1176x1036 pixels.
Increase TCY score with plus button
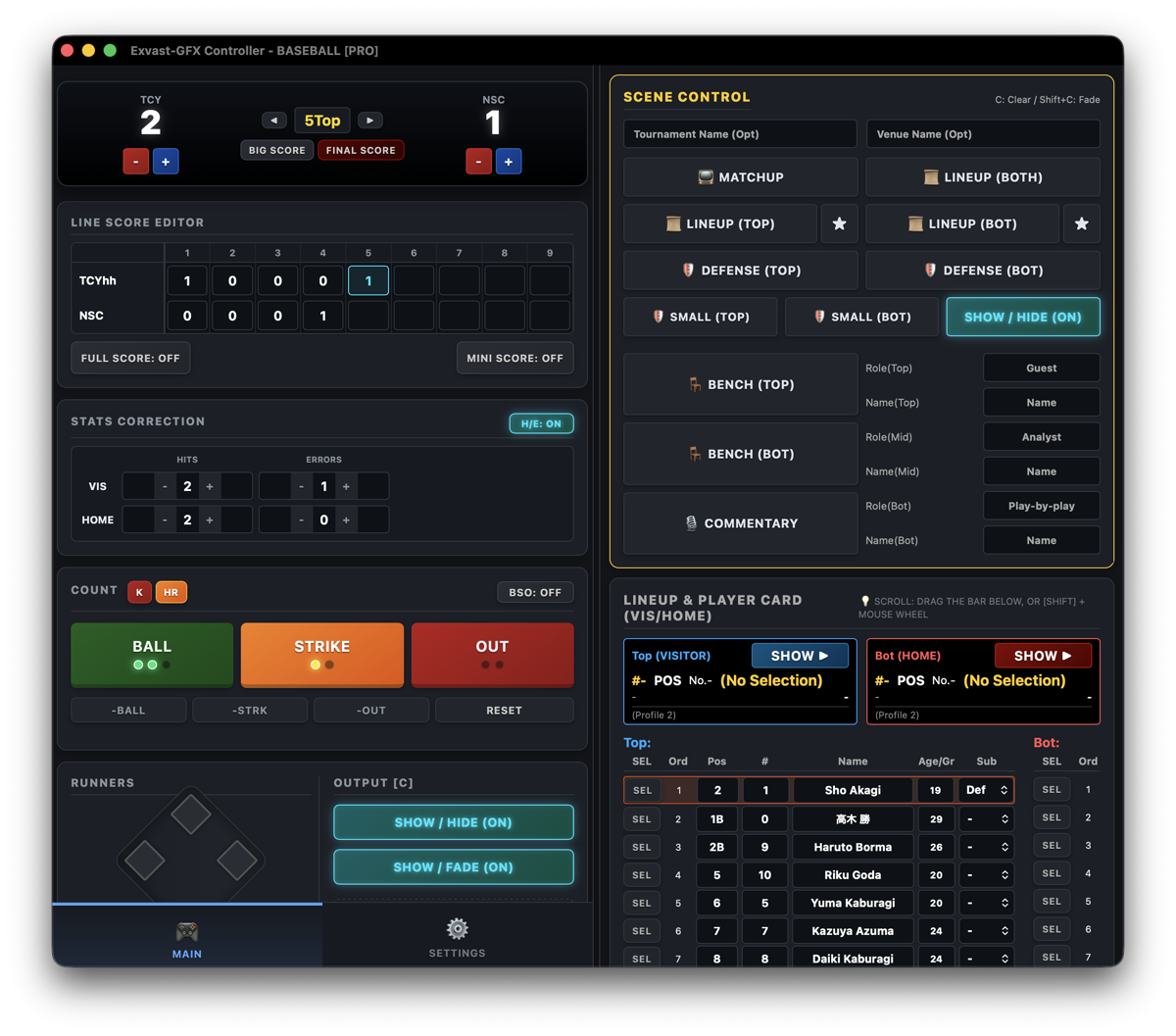click(166, 162)
